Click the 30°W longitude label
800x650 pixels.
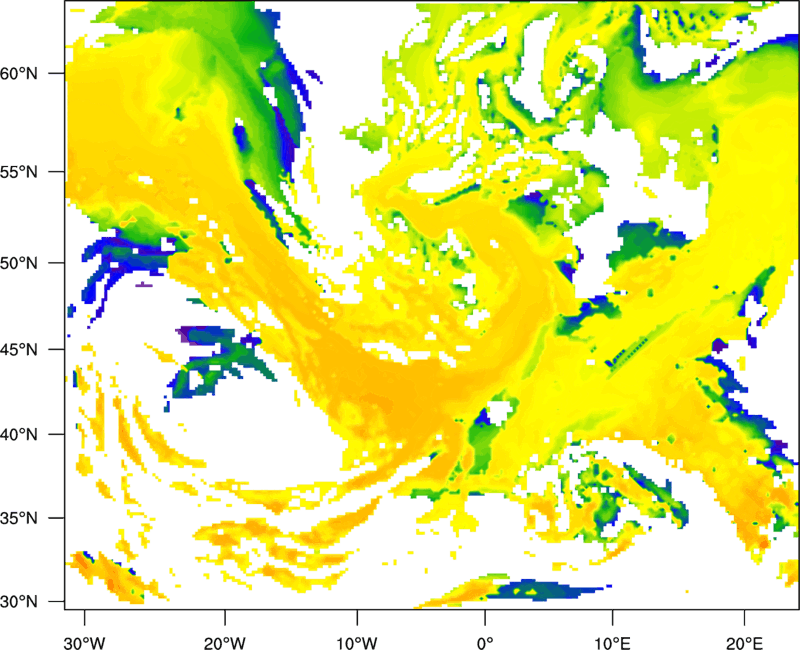[84, 643]
